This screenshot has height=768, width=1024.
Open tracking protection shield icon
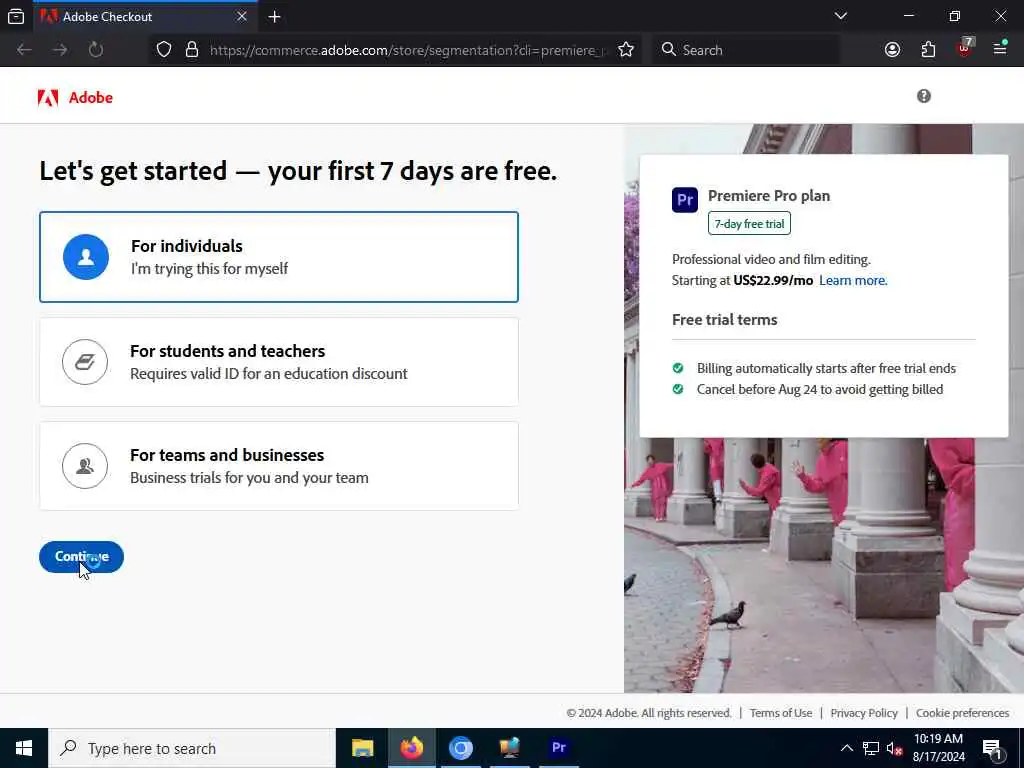[164, 50]
